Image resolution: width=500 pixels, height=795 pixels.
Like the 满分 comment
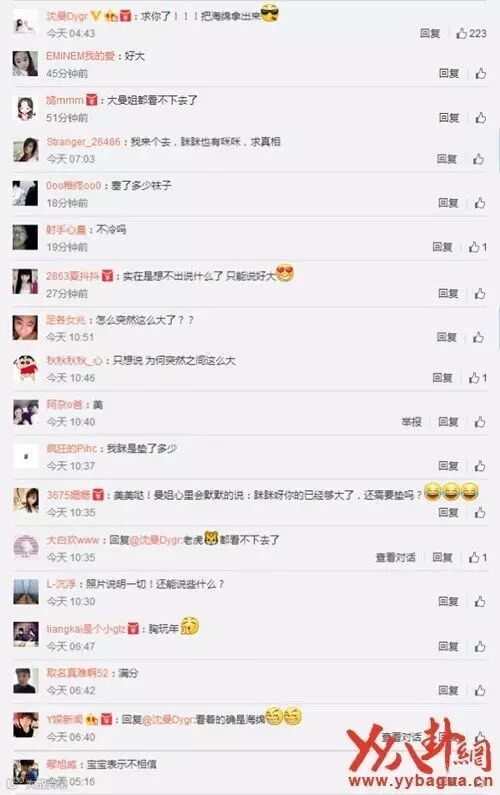point(480,690)
